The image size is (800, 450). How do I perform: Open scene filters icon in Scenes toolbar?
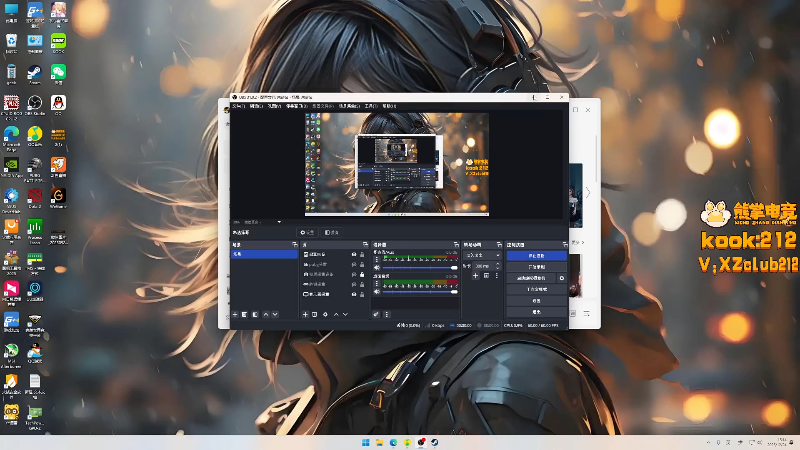tap(255, 315)
